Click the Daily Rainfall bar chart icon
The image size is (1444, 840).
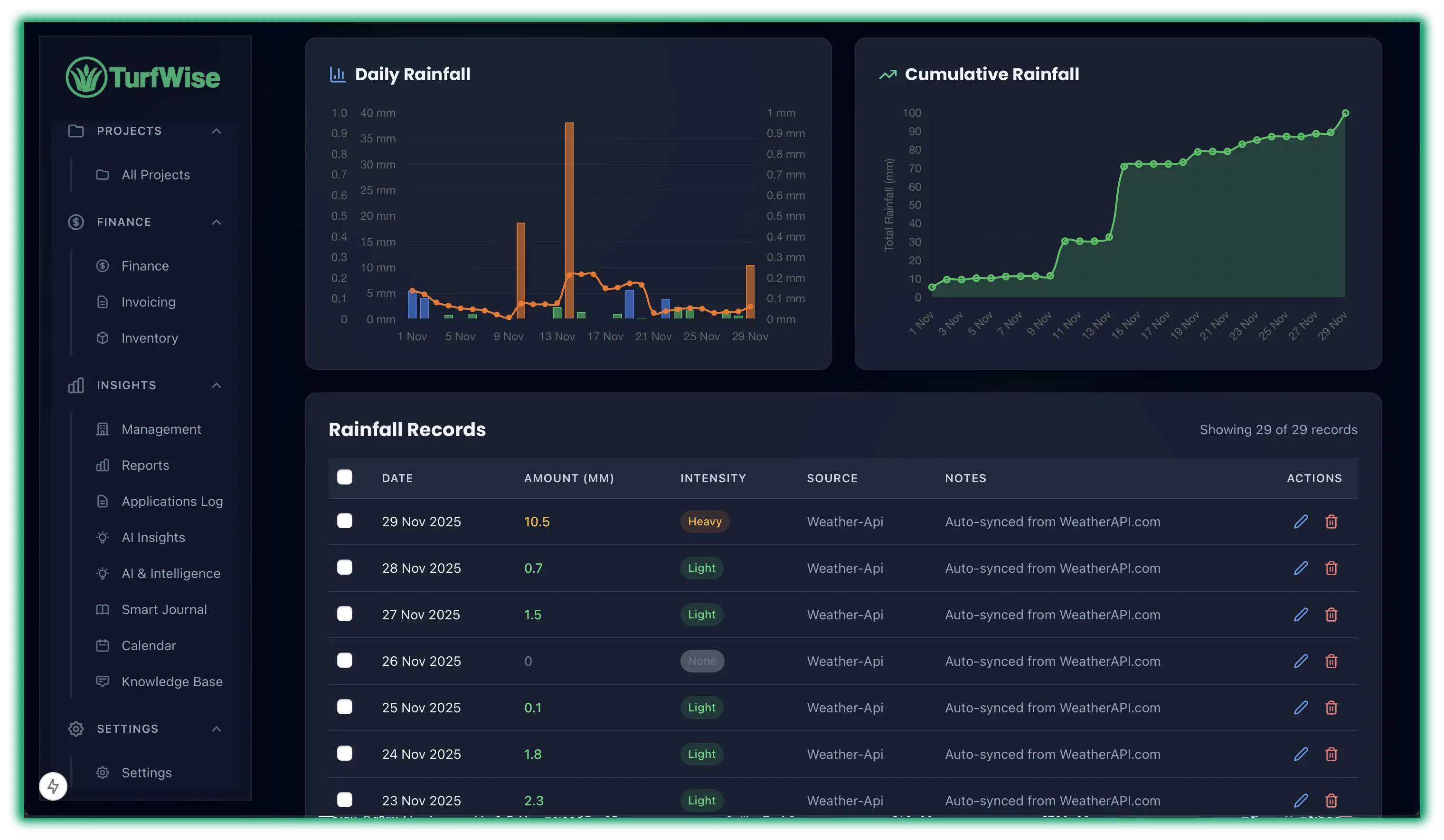pos(338,75)
